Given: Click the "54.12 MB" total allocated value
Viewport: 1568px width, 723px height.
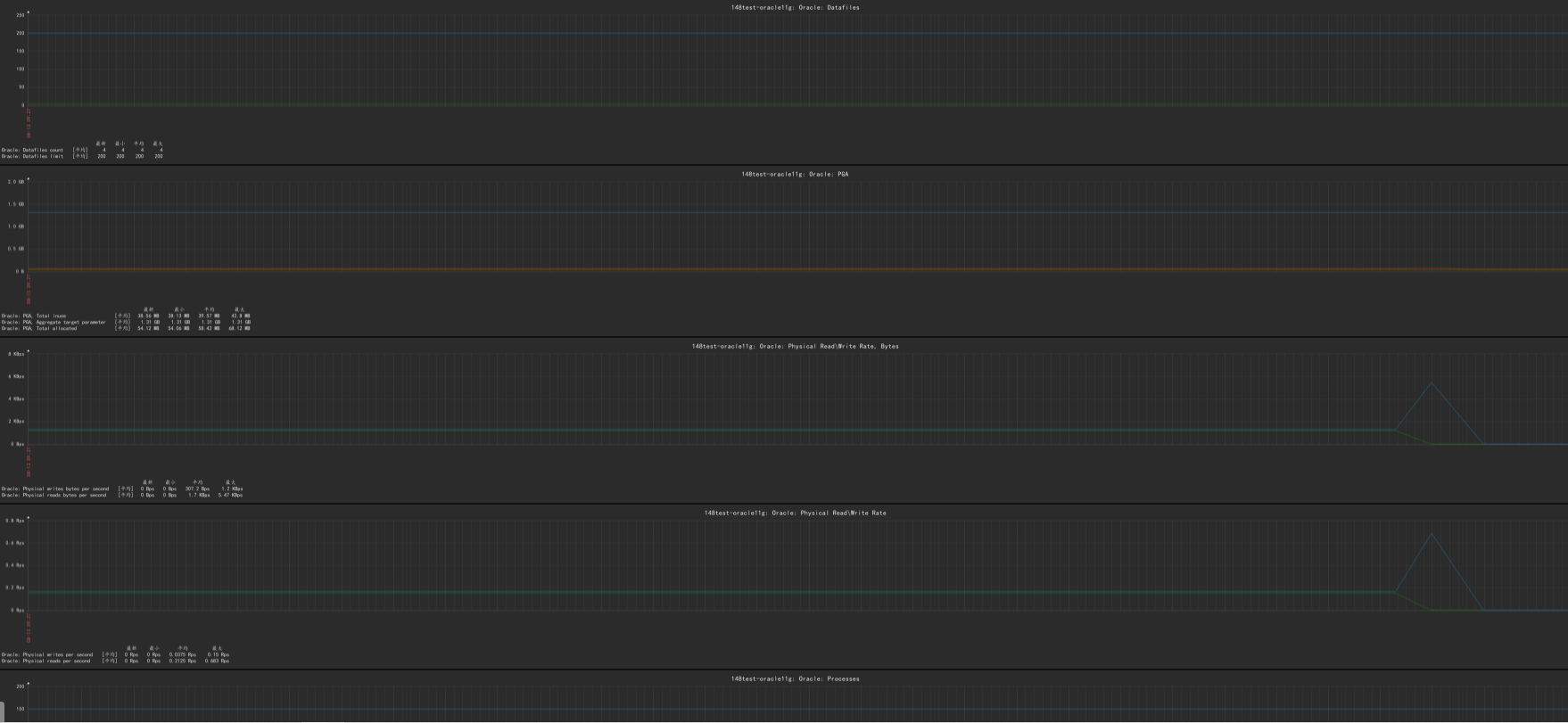Looking at the screenshot, I should point(148,328).
